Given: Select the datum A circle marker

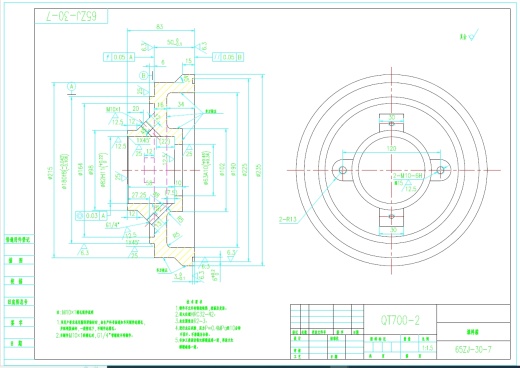Looking at the screenshot, I should (x=71, y=87).
